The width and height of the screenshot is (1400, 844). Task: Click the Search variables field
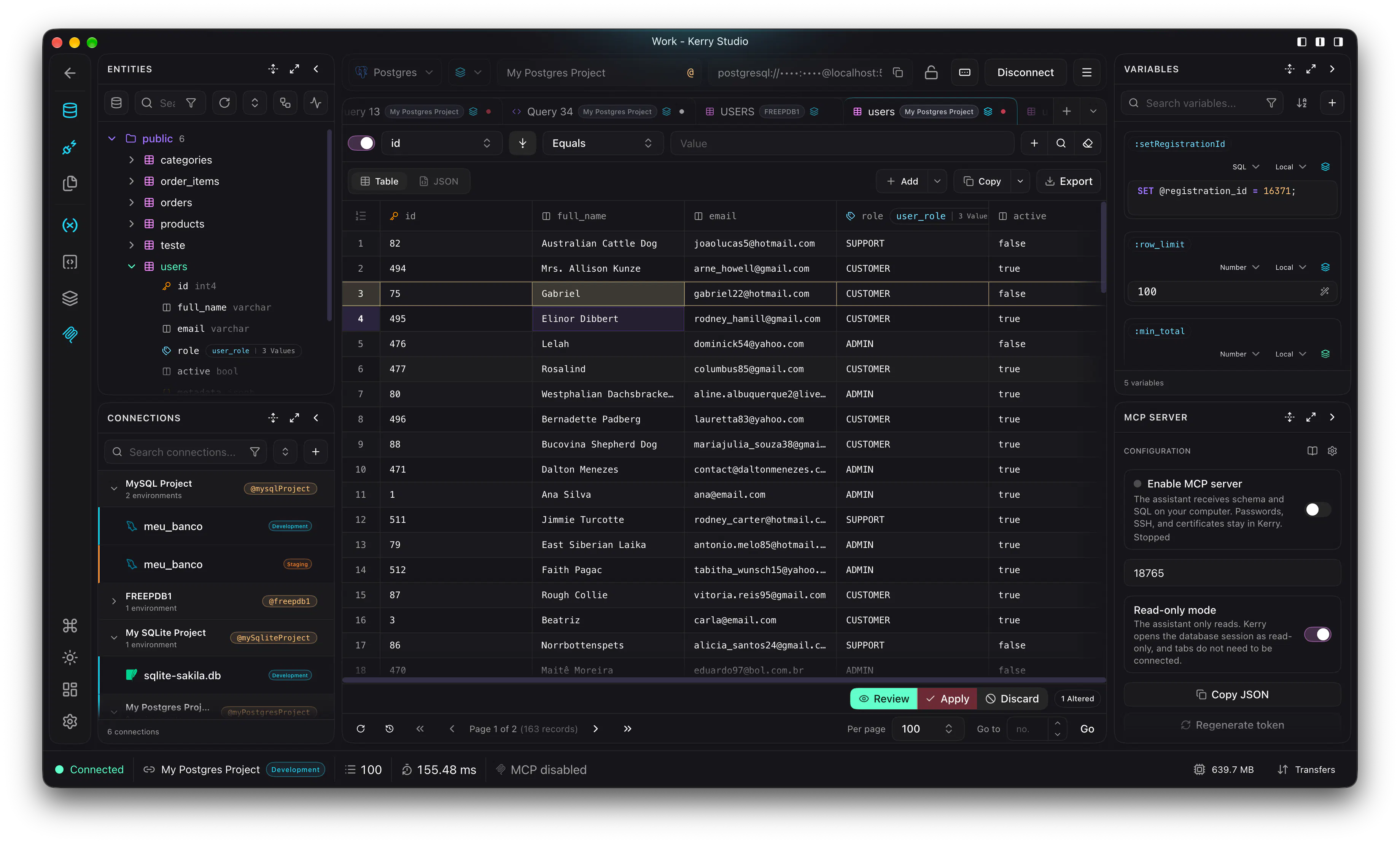coord(1202,103)
